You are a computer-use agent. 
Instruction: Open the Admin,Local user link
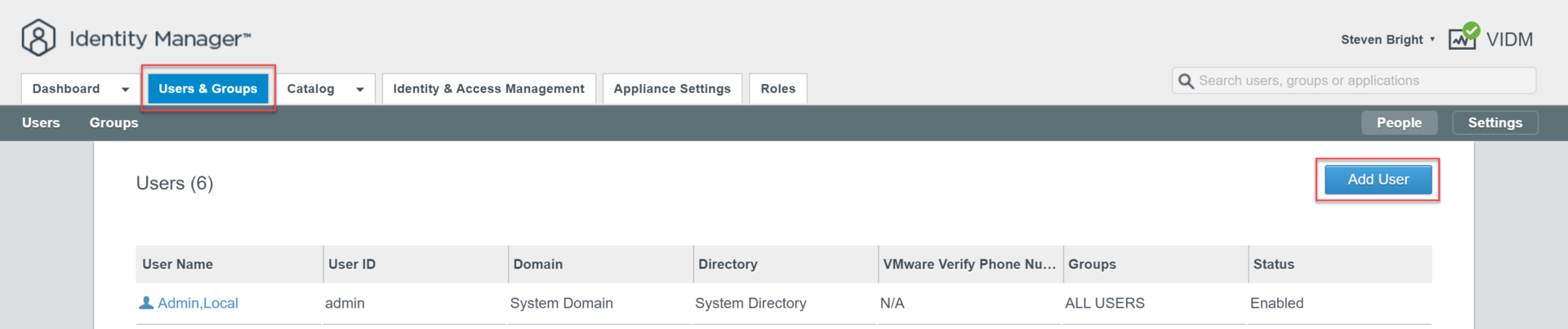198,303
